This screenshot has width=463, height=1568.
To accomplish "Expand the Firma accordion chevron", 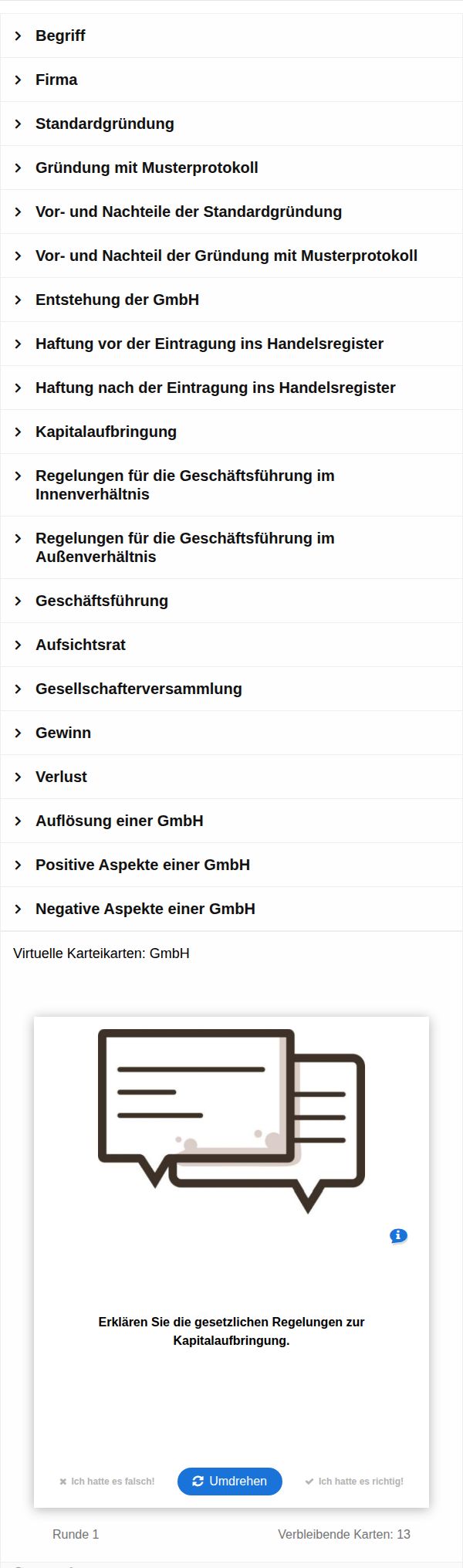I will (19, 80).
